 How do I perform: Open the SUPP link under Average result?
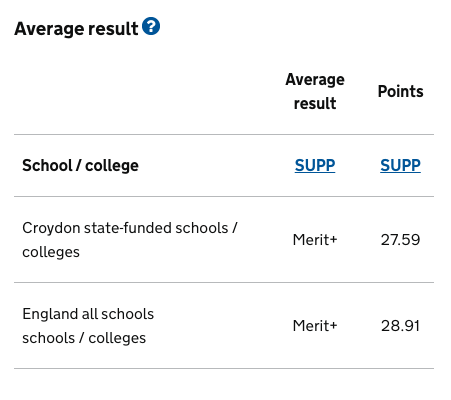[315, 165]
